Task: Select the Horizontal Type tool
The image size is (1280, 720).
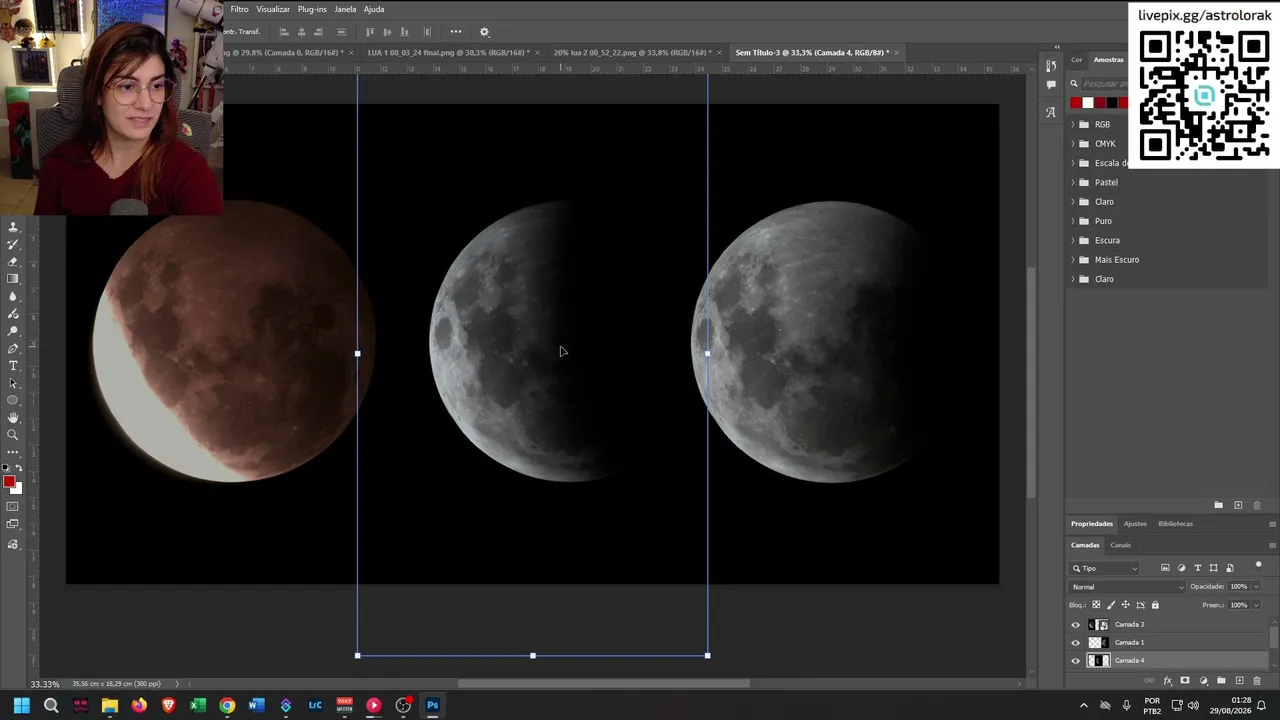Action: tap(13, 366)
